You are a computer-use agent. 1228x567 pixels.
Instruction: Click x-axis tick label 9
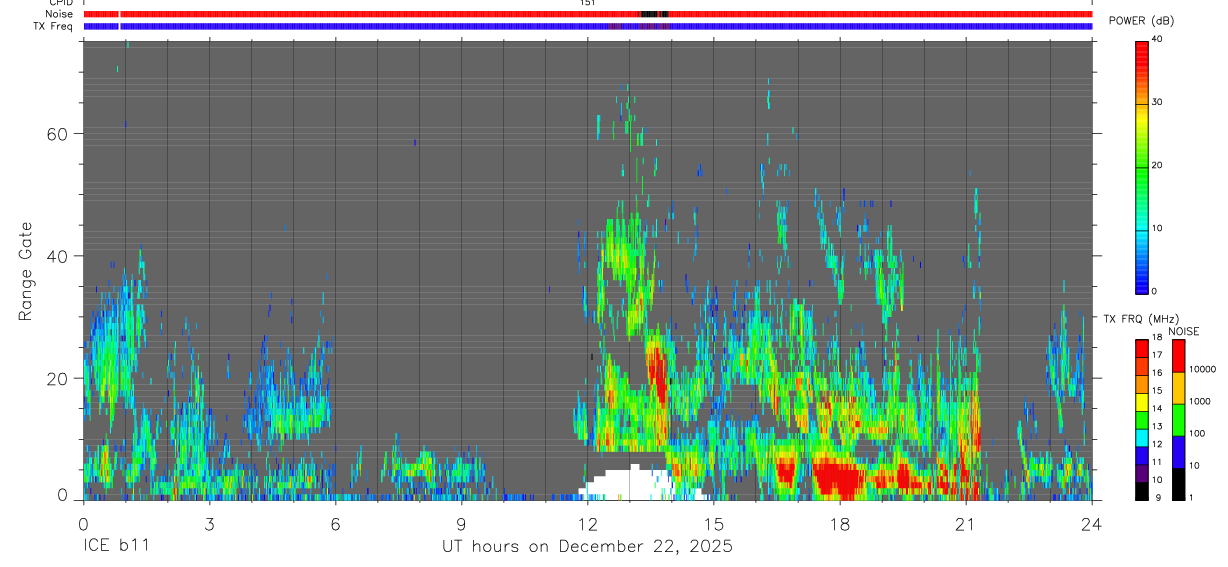click(461, 523)
